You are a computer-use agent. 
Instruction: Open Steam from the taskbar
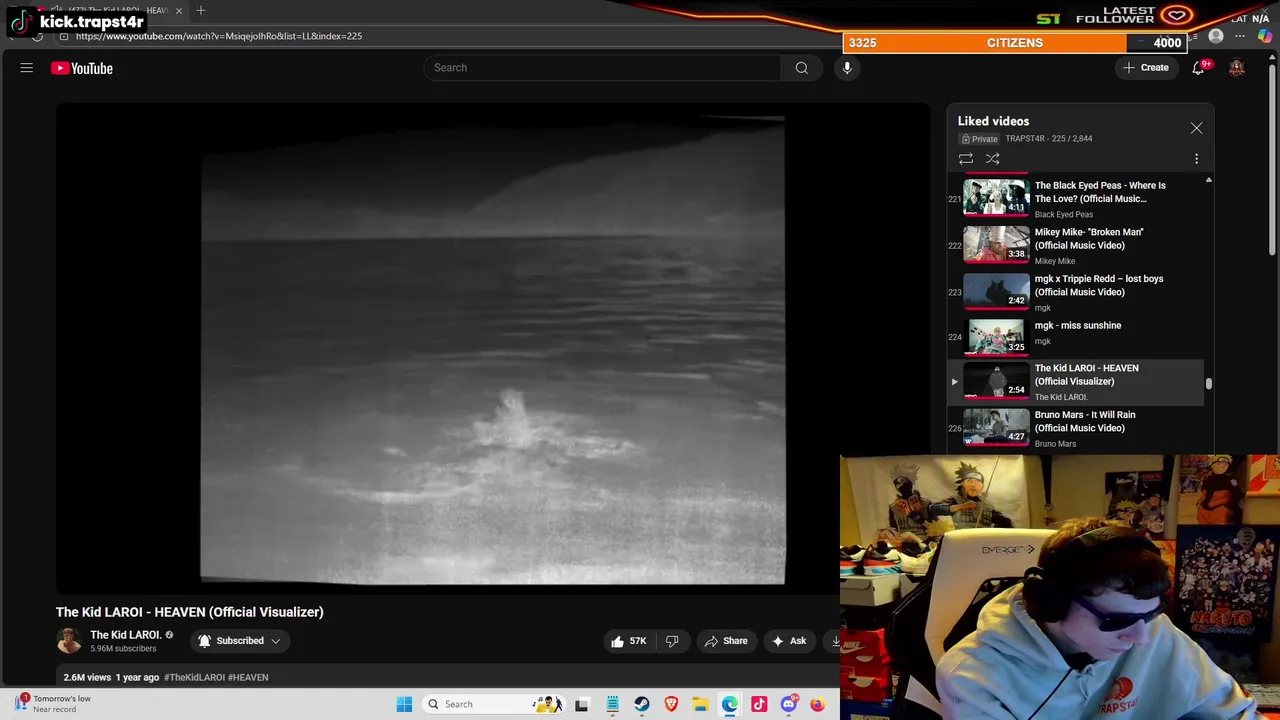[x=642, y=704]
